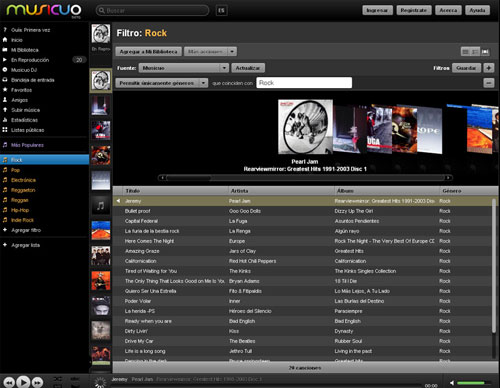Select the Rock filter in sidebar
Screen dimensions: 500x388
44,160
